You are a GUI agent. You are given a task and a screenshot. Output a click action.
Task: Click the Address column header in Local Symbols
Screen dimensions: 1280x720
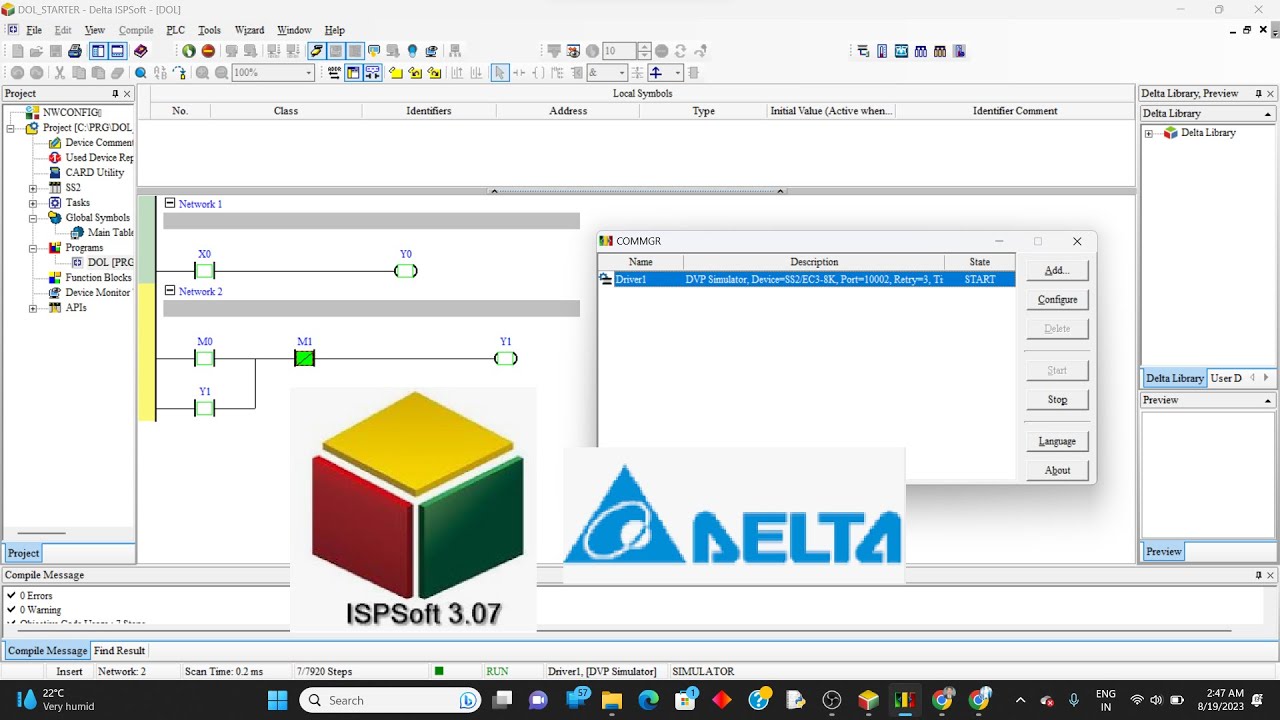568,111
